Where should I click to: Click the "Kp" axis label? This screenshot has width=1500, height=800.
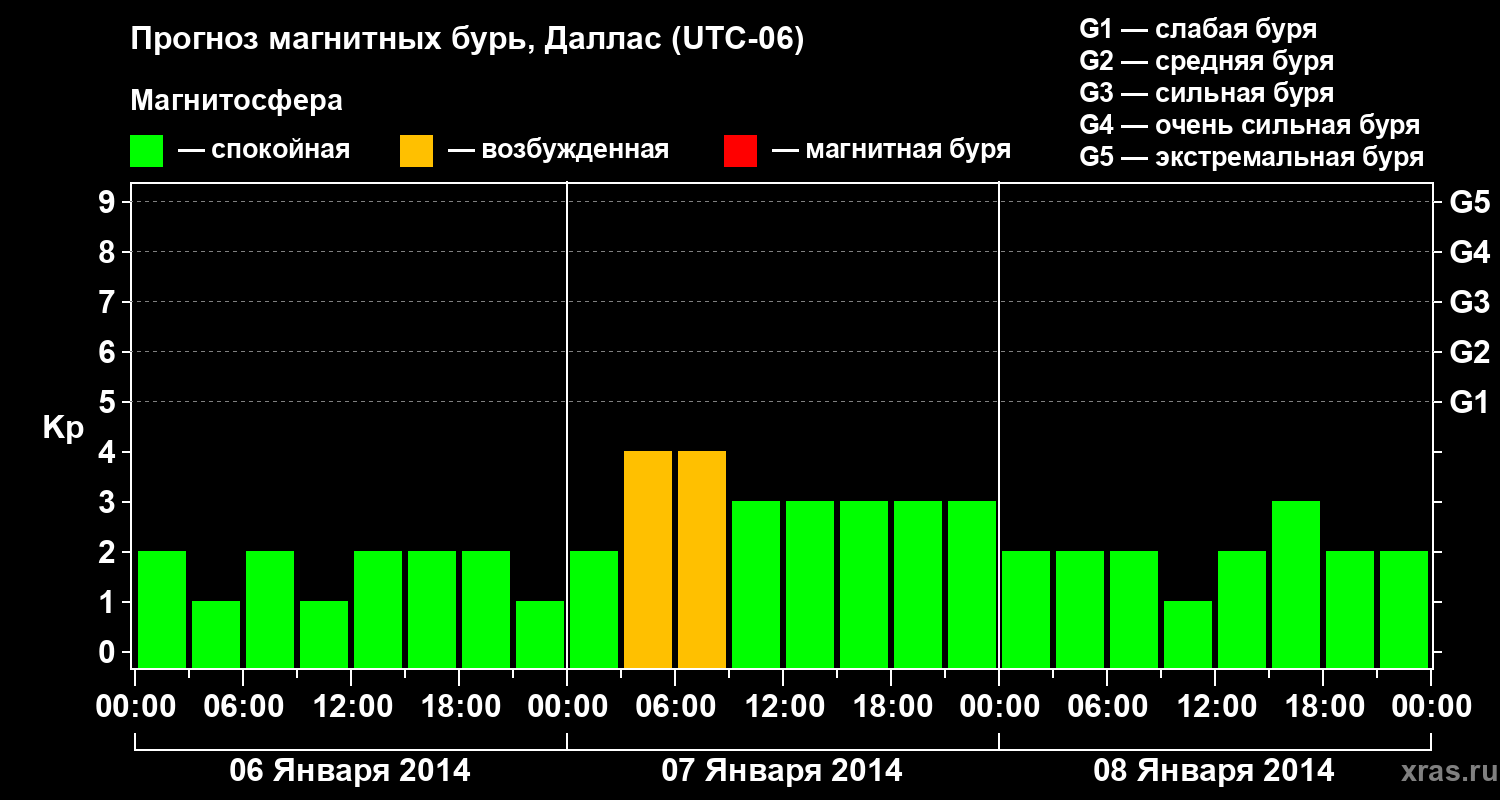tap(63, 428)
